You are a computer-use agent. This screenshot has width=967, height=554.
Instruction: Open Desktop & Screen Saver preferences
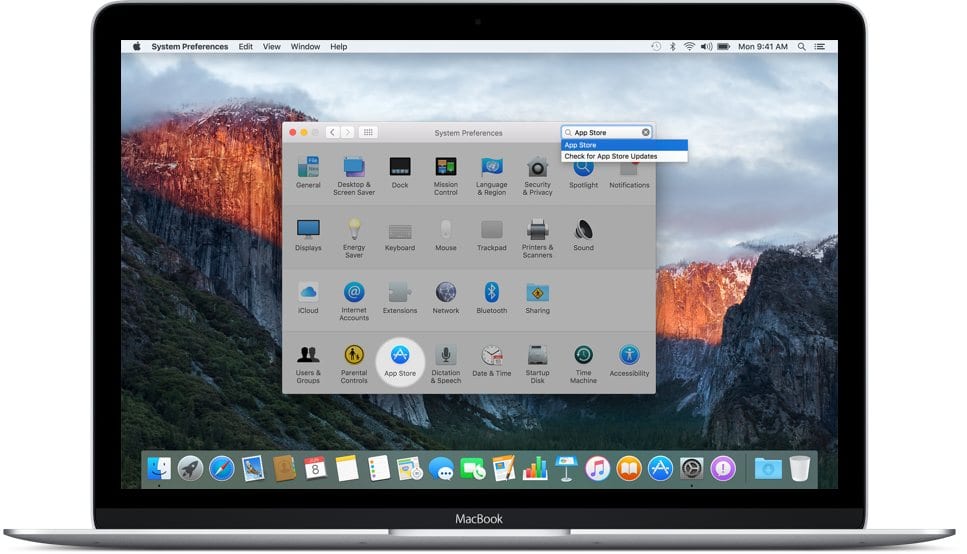pyautogui.click(x=354, y=176)
